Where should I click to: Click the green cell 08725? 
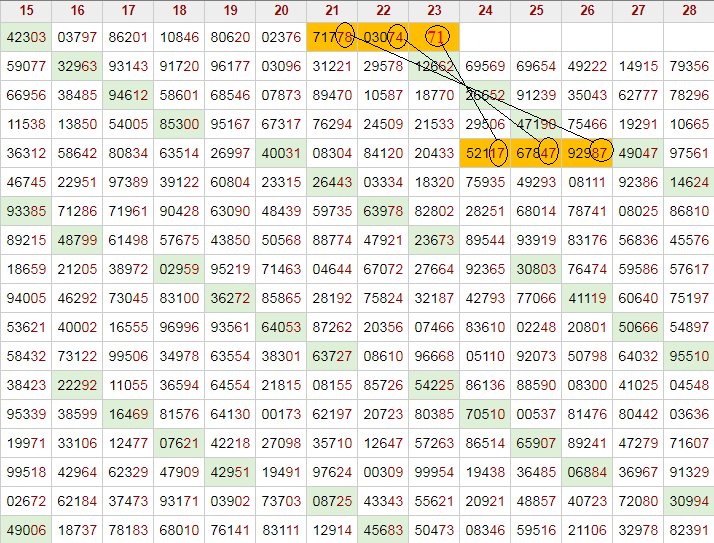tap(332, 501)
